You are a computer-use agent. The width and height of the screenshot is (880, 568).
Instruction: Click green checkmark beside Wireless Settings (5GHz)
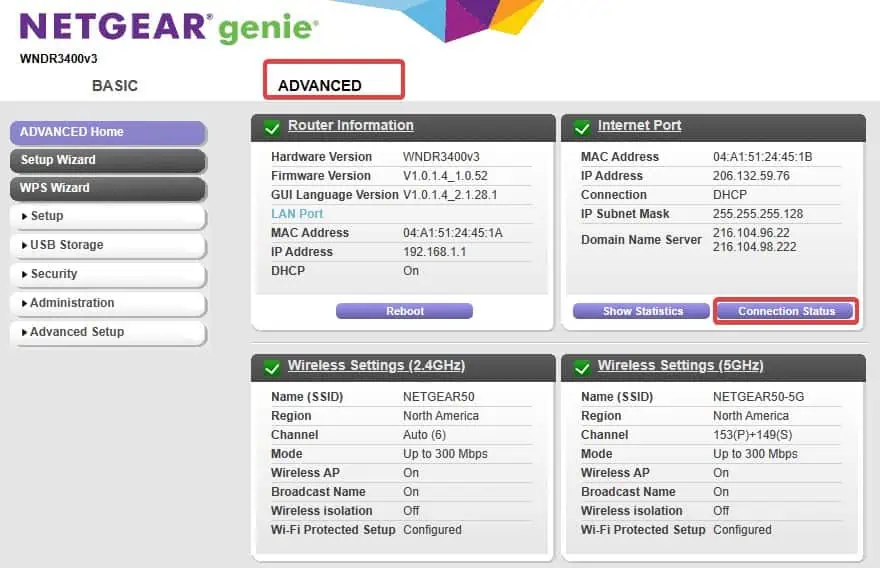(582, 368)
